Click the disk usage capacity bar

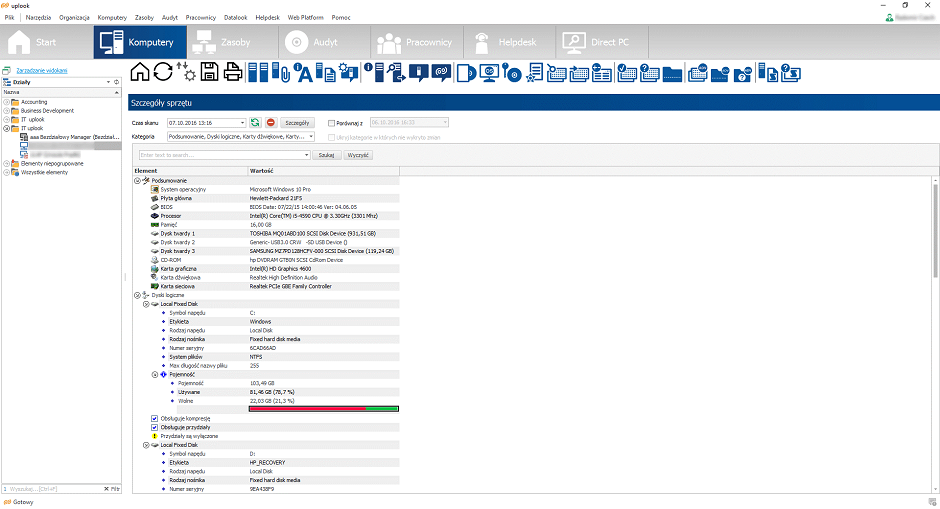[324, 409]
